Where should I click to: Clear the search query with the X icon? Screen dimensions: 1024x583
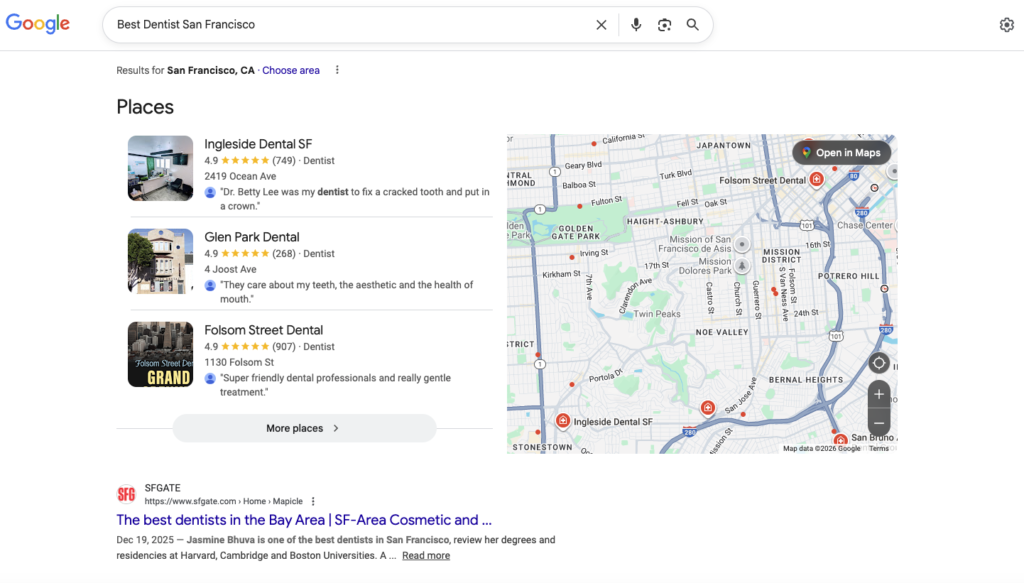[601, 24]
